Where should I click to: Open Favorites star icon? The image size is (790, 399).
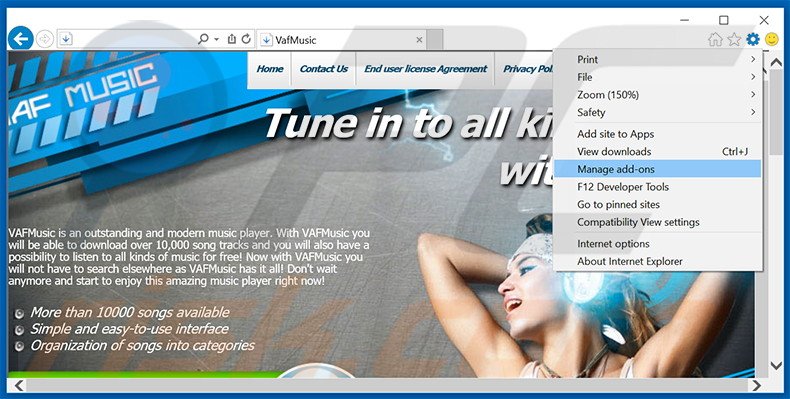tap(734, 39)
